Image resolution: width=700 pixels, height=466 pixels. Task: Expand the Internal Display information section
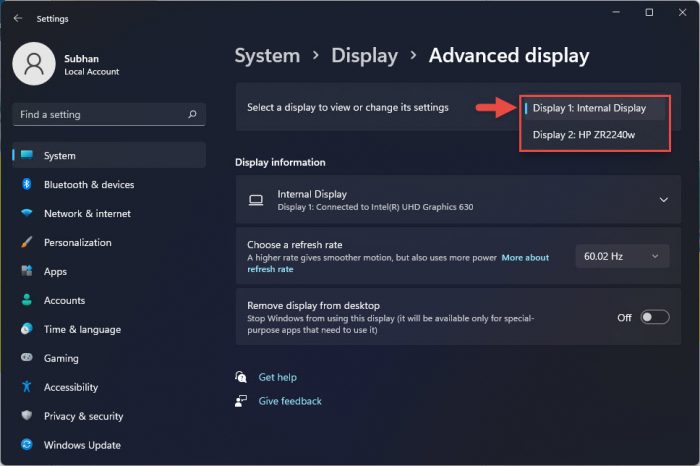pos(663,200)
